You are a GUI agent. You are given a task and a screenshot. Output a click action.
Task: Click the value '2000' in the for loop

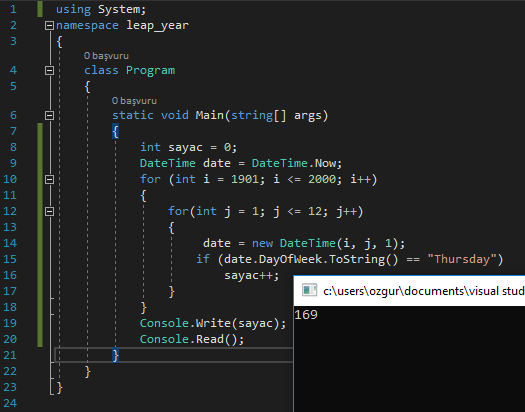(322, 179)
